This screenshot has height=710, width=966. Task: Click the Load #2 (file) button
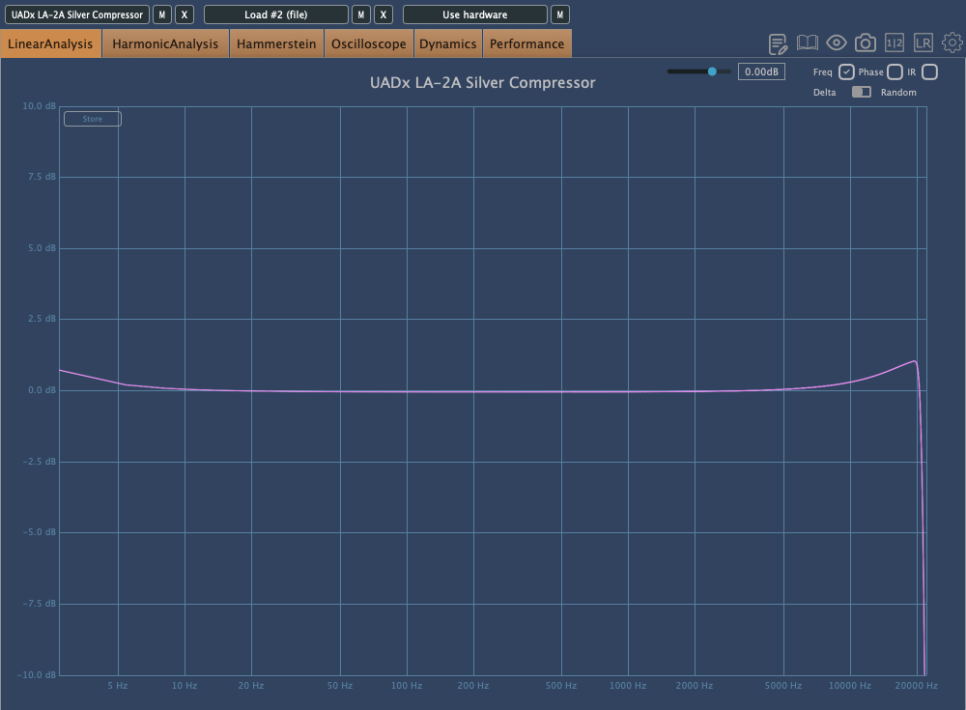[x=276, y=15]
